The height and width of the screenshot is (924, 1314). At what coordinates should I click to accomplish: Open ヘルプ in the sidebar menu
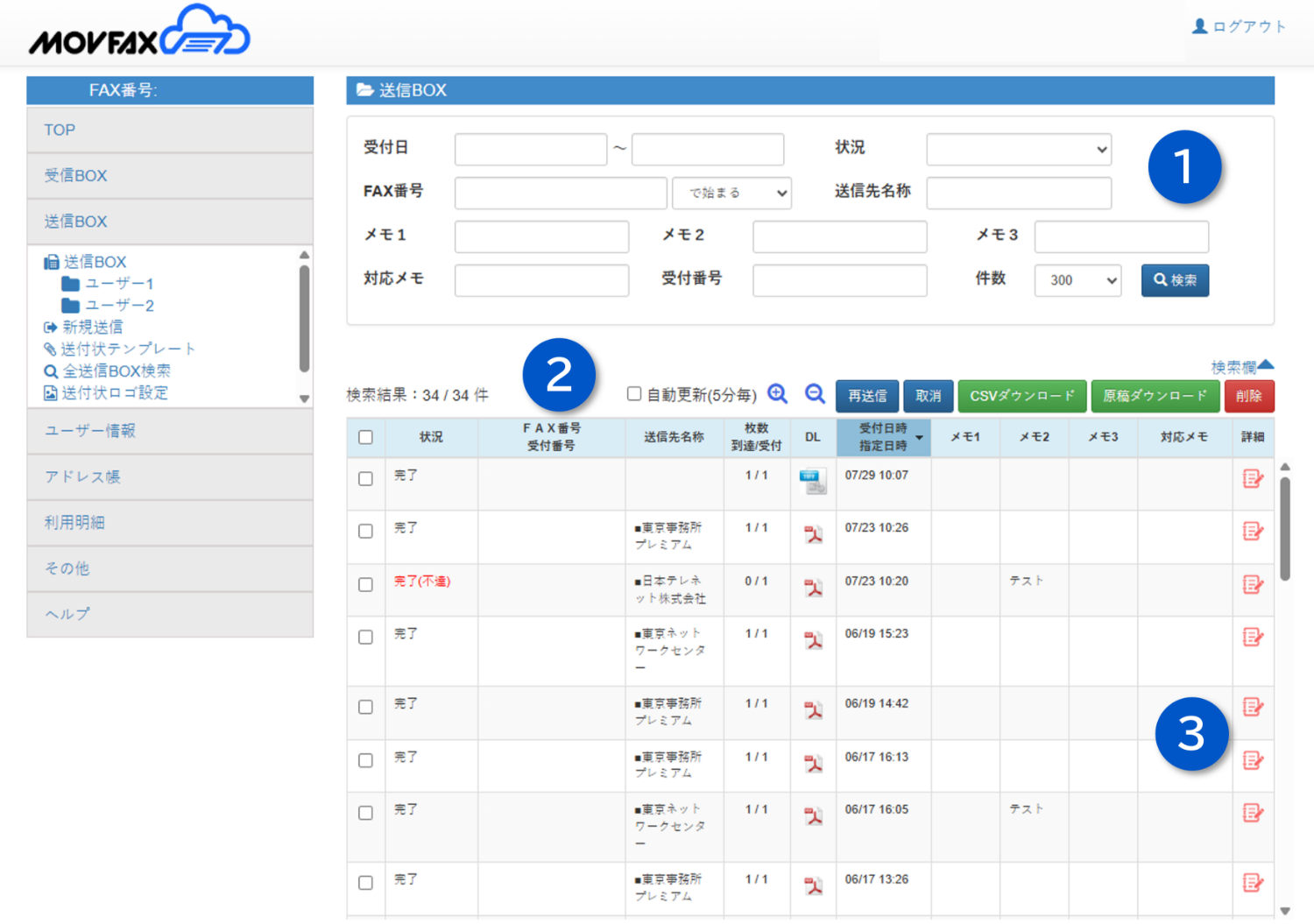170,614
